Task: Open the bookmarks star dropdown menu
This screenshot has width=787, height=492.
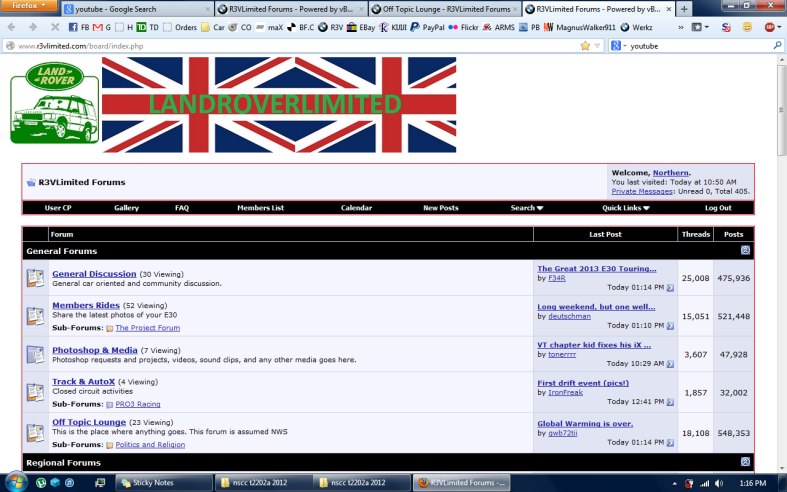Action: tap(700, 27)
